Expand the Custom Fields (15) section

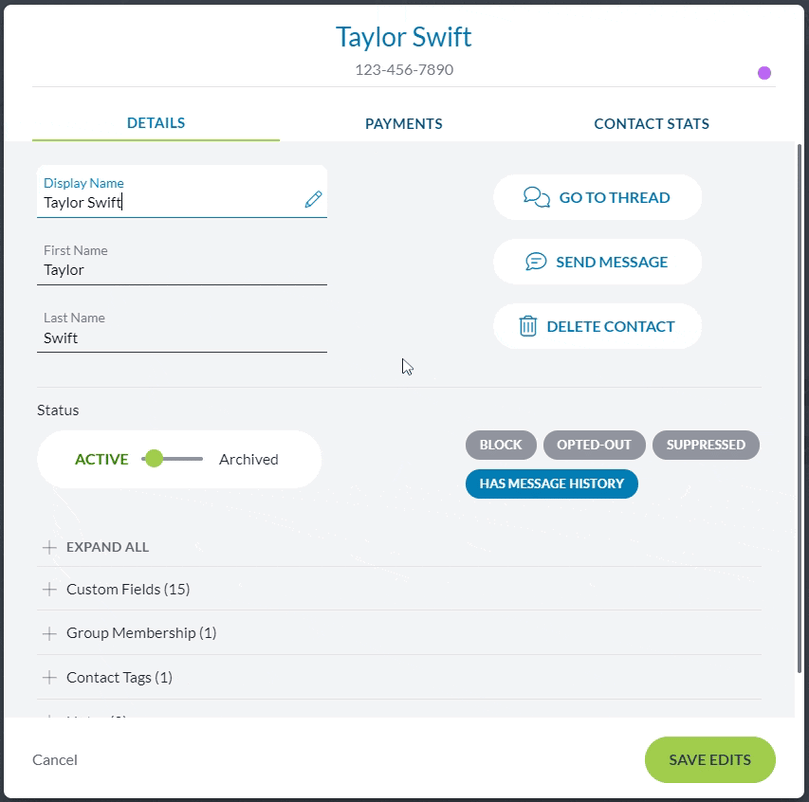[x=399, y=589]
